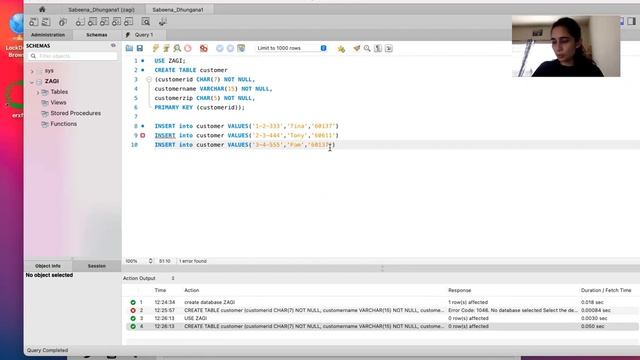
Task: Create a new schema using toolbar icon
Action: (80, 22)
